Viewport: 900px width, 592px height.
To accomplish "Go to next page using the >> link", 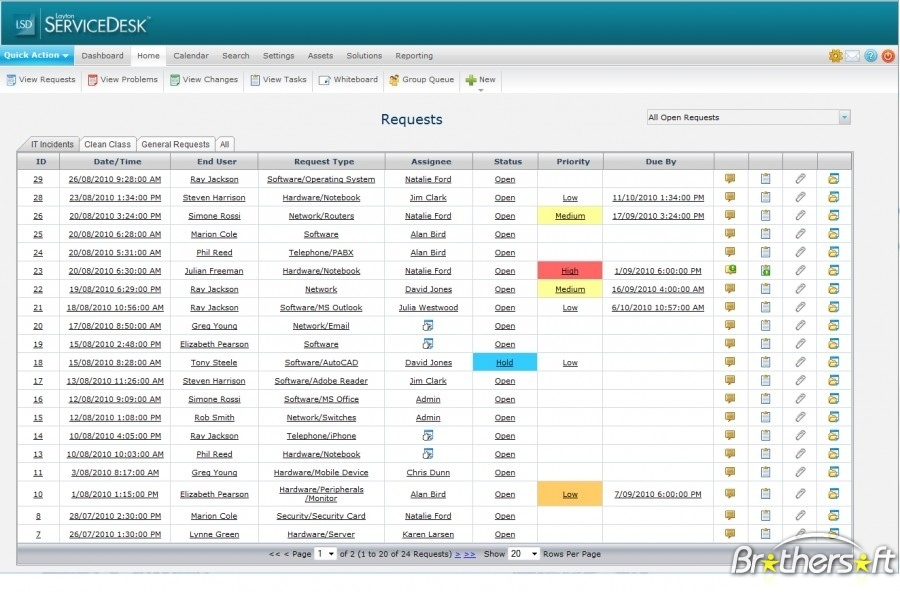I will tap(469, 553).
